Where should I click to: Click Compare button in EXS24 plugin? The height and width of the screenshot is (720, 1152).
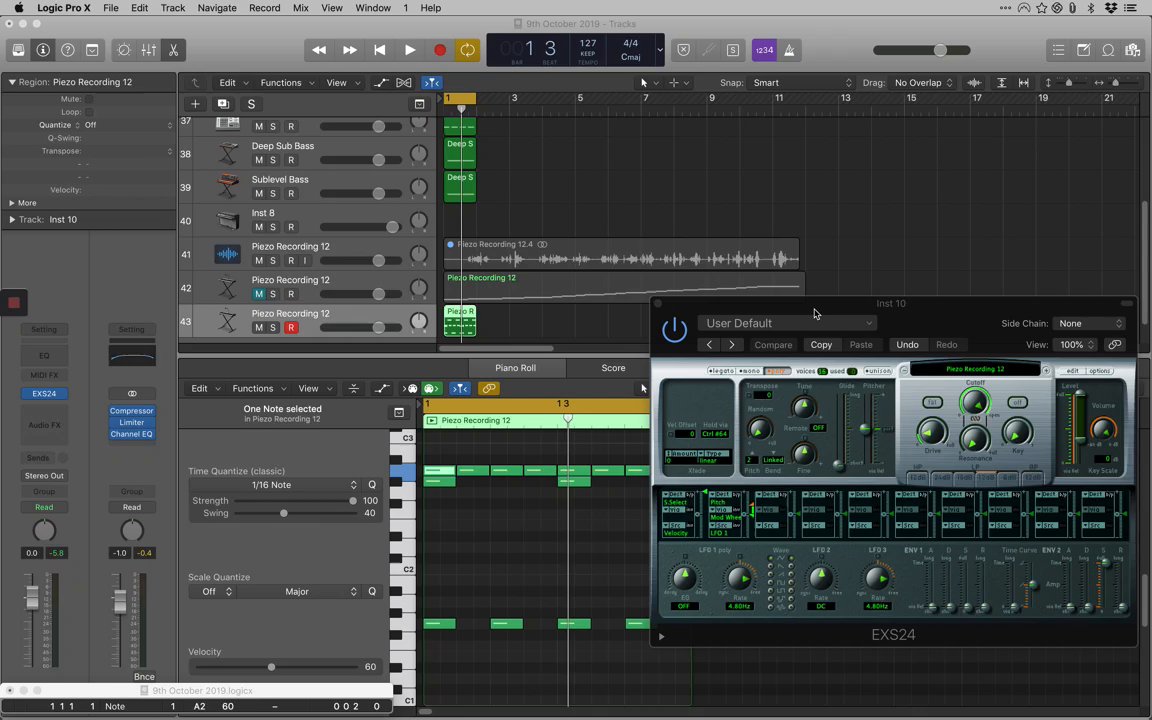point(773,345)
